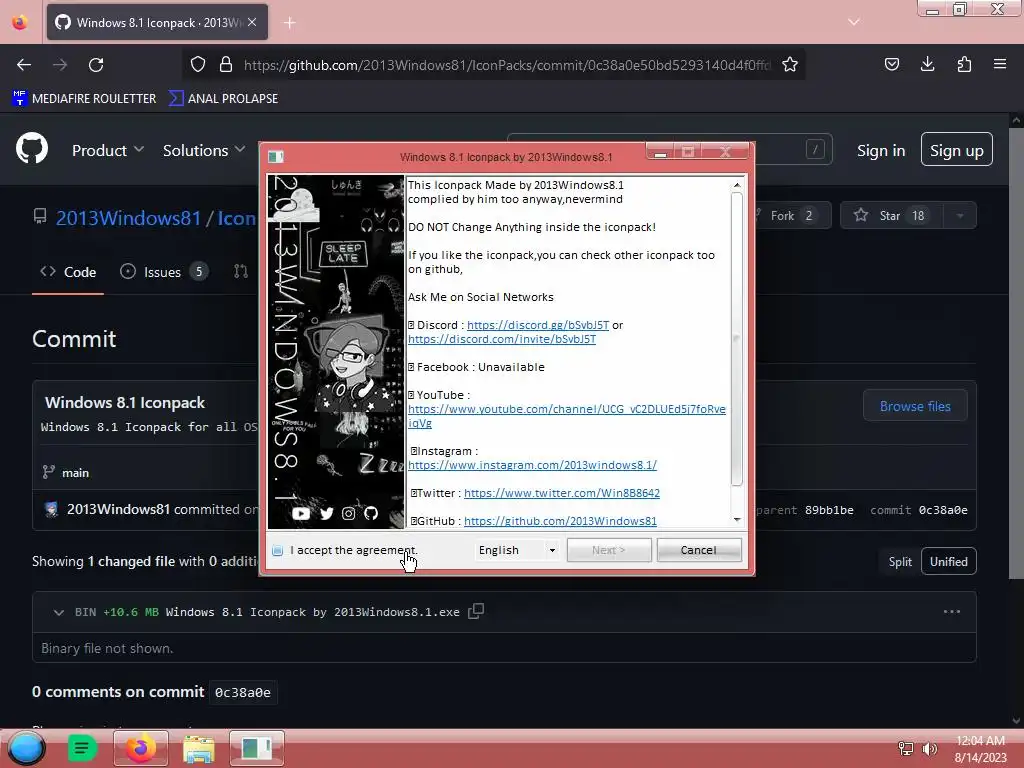This screenshot has width=1024, height=768.
Task: Open the Star button dropdown arrow
Action: (960, 216)
